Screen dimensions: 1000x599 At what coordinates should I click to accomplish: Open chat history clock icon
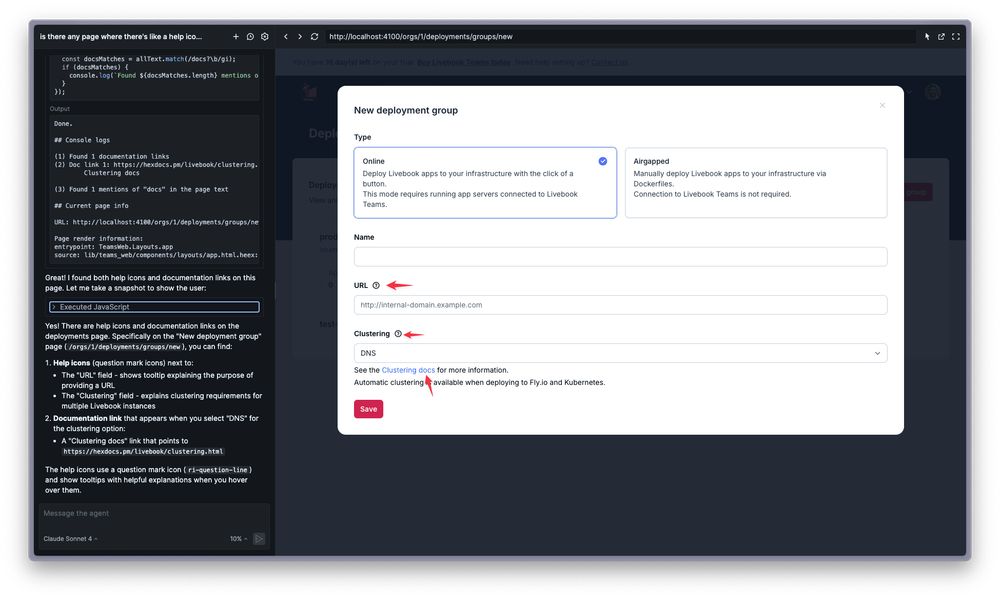click(250, 37)
